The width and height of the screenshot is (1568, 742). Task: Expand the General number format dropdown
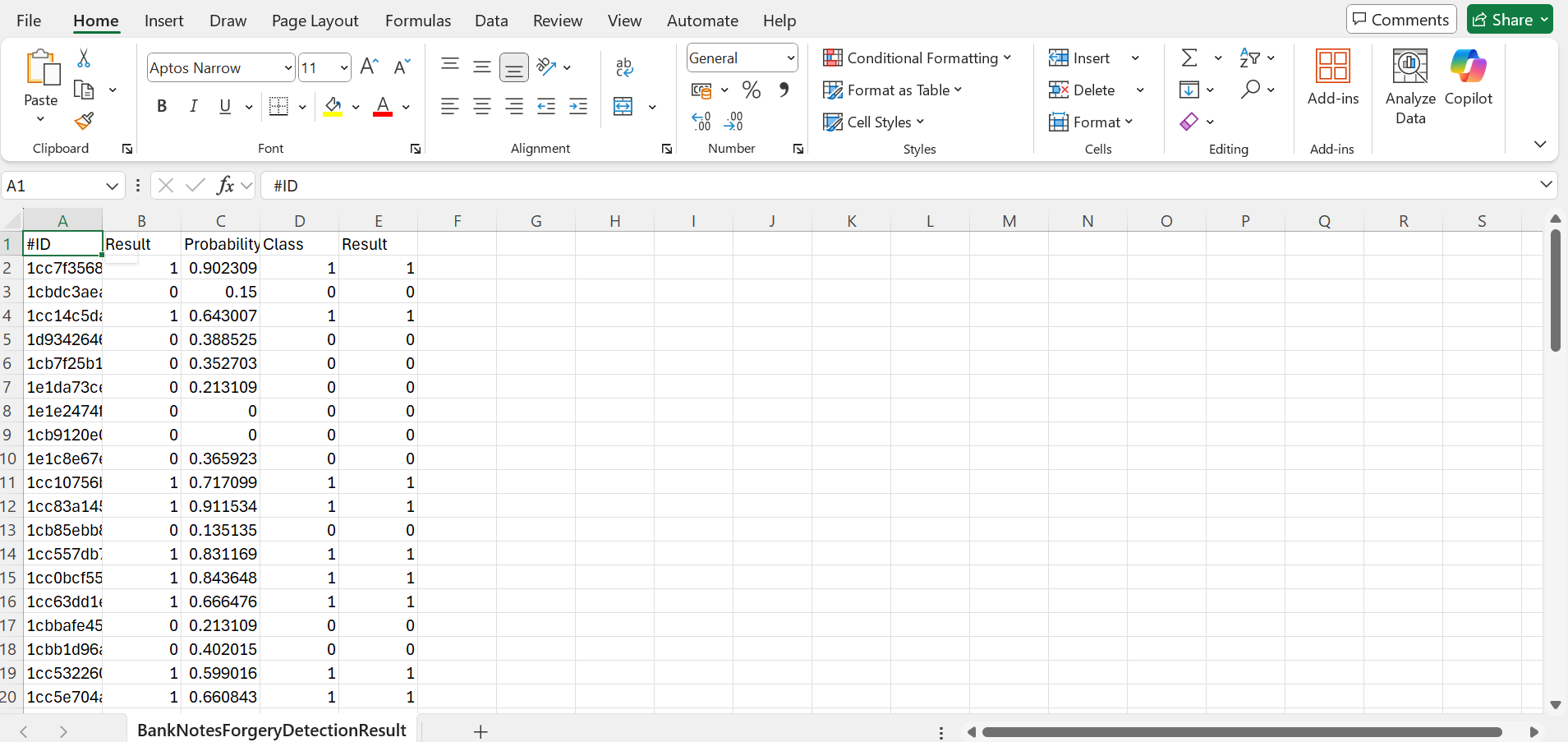pyautogui.click(x=790, y=58)
